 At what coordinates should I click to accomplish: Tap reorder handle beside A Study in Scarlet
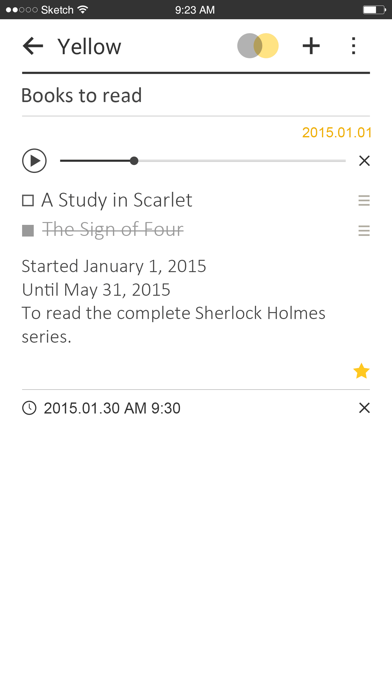[364, 201]
